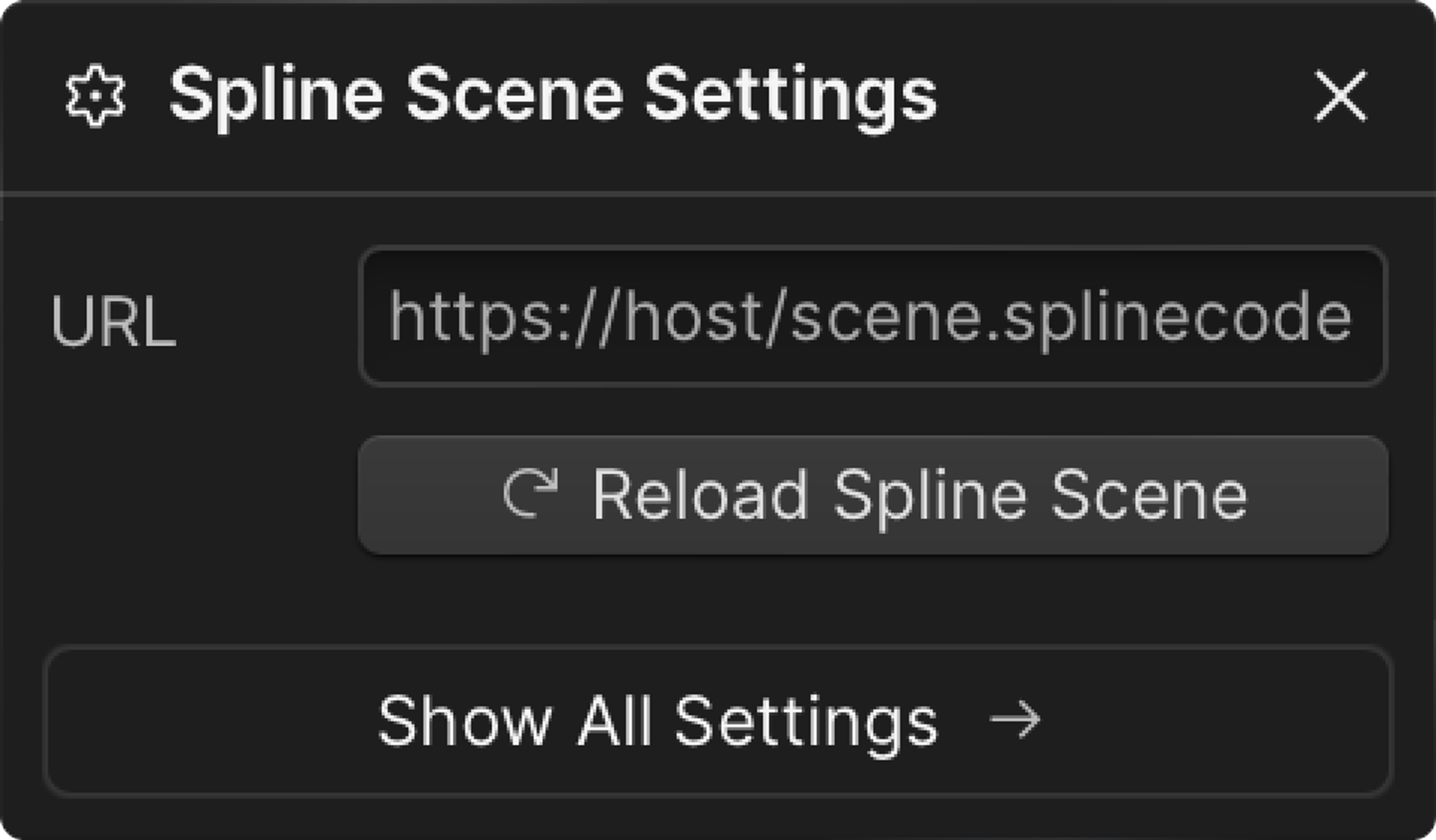
Task: Close the Spline Scene Settings panel
Action: point(1340,96)
